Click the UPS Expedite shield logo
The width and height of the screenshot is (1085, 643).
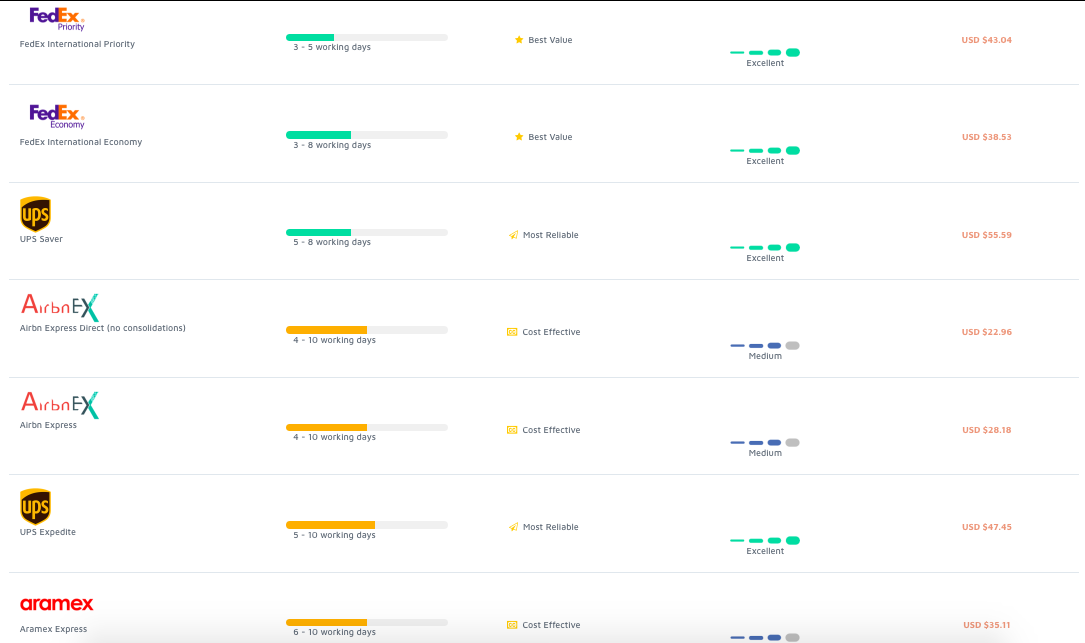35,507
